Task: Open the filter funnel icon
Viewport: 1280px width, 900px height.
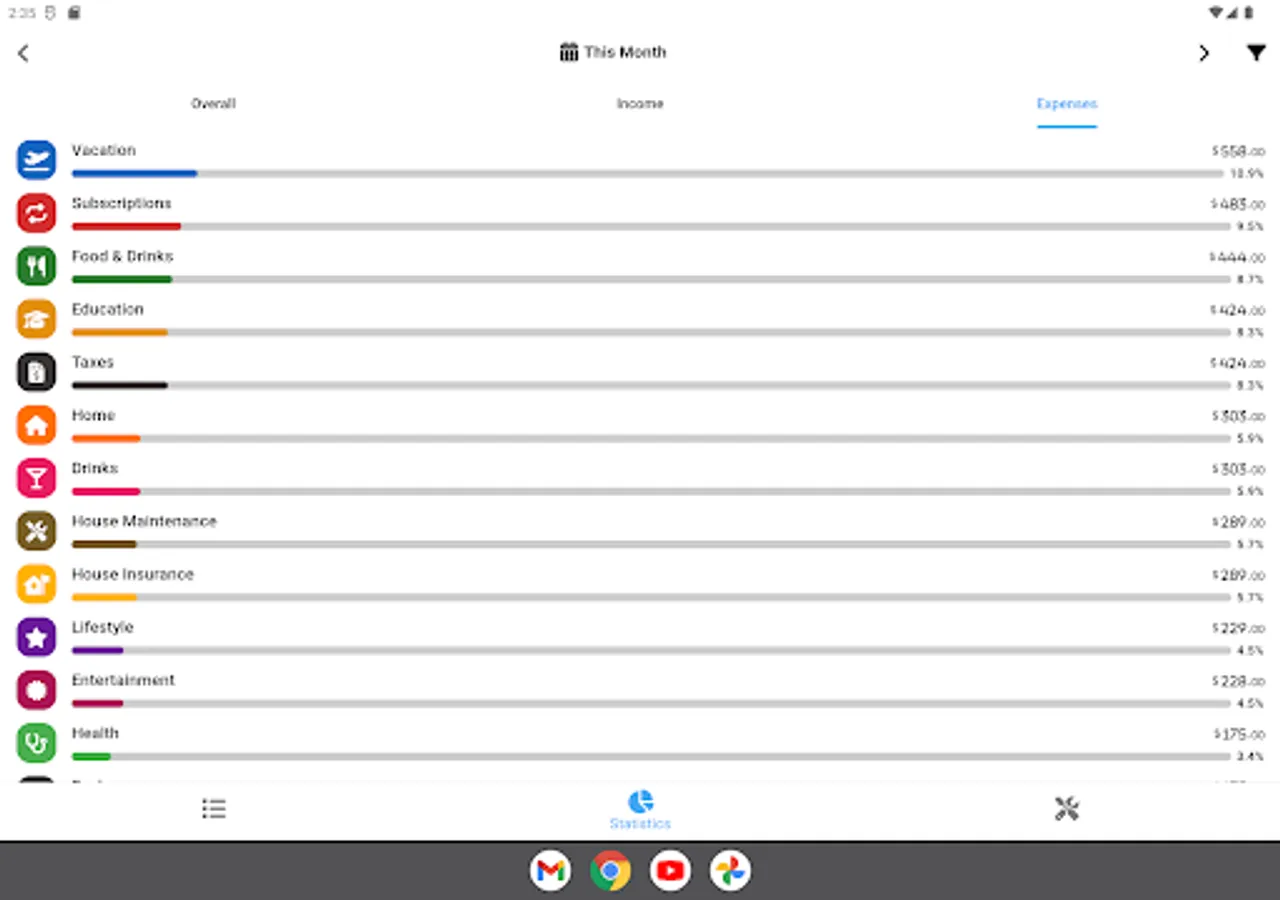Action: tap(1256, 53)
